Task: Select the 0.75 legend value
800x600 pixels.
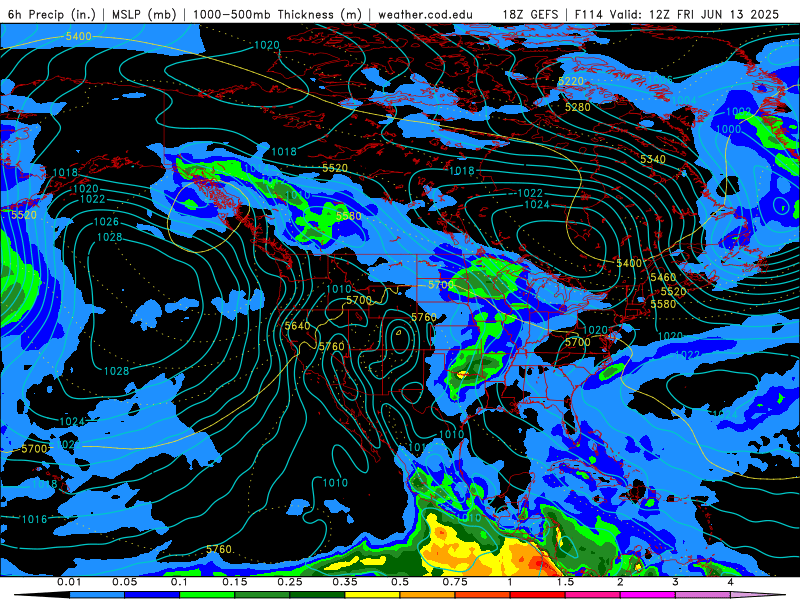Action: pos(455,582)
